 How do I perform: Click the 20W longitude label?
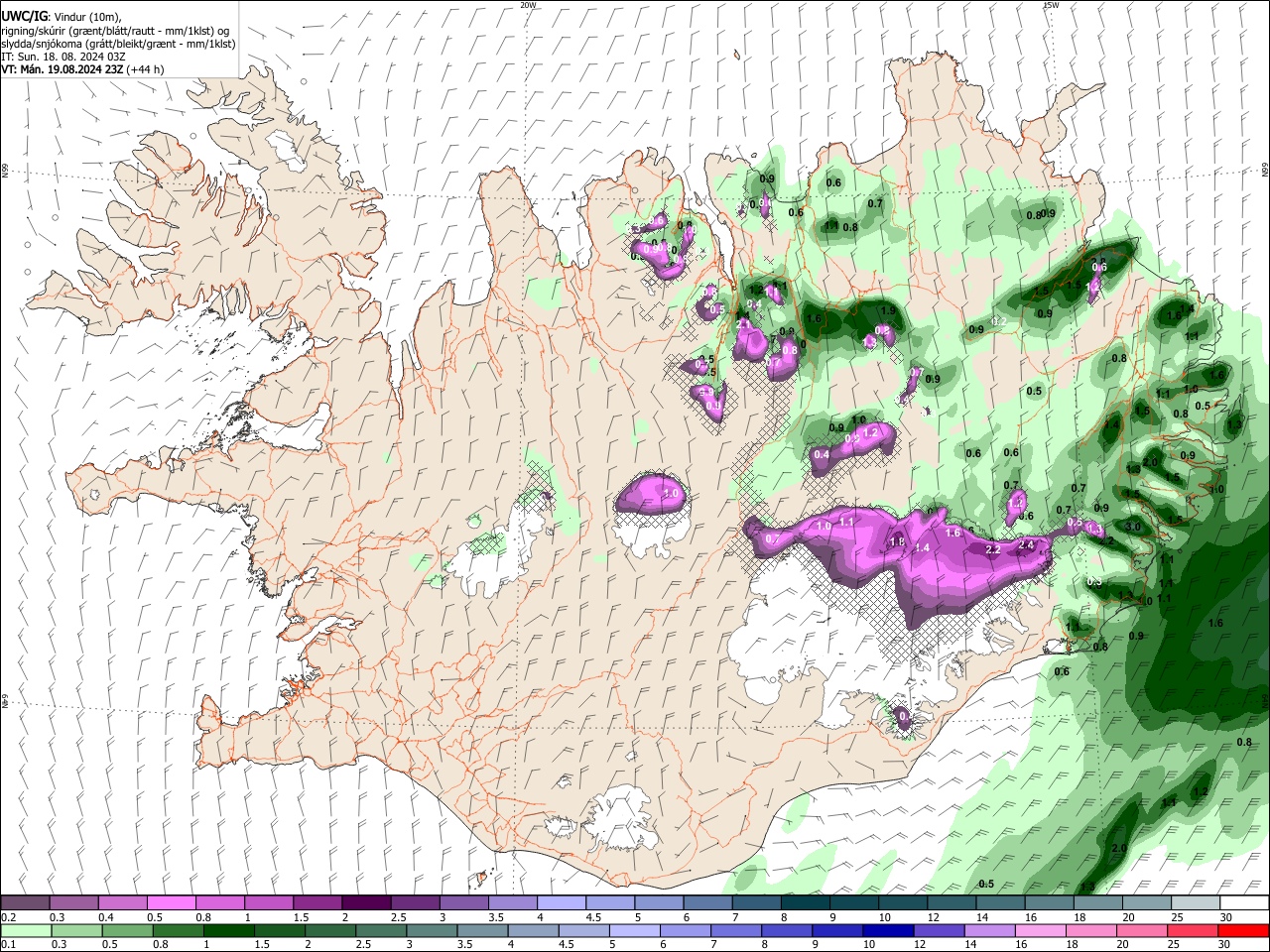[528, 5]
